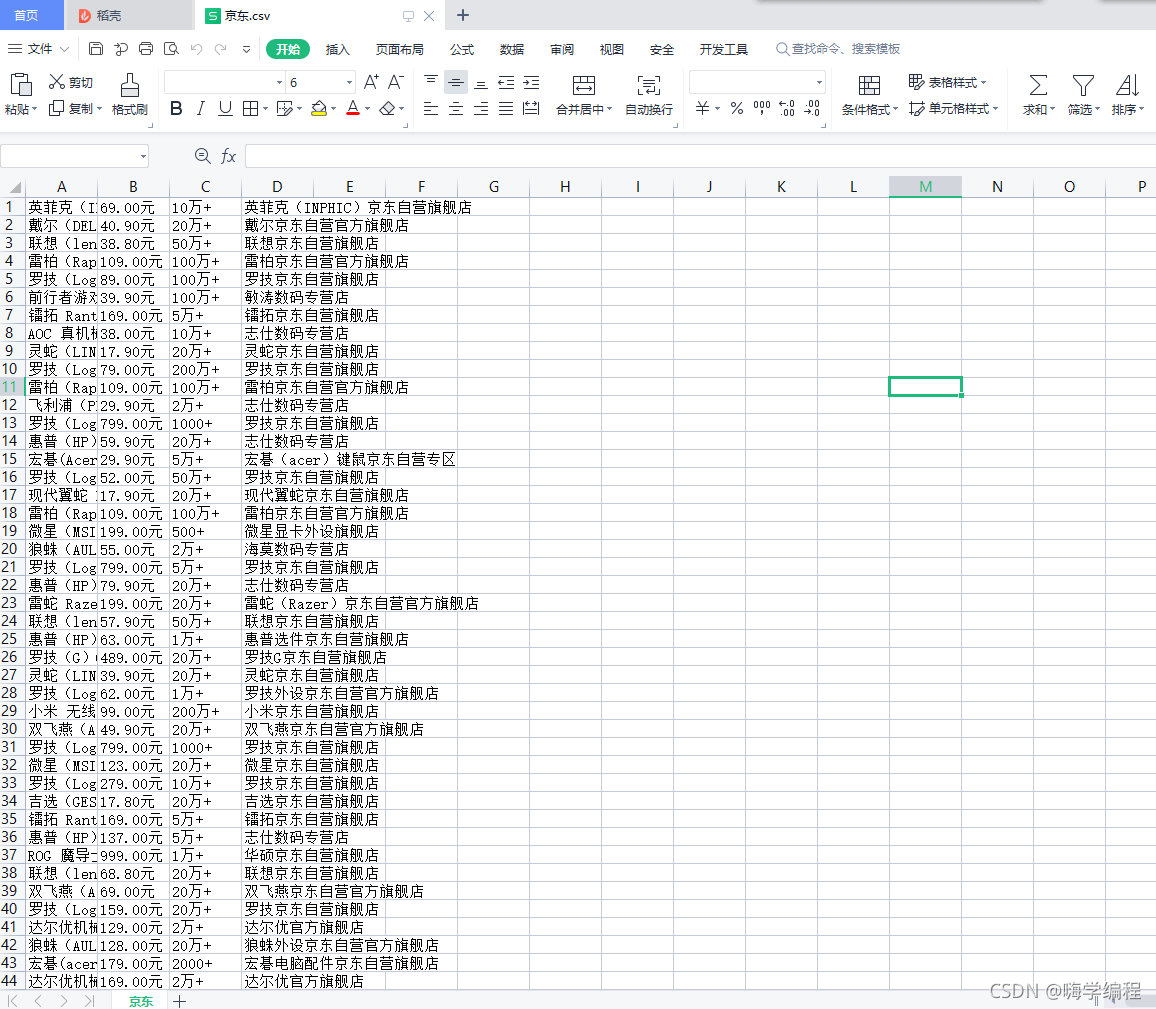Click the cell borders icon
This screenshot has width=1156, height=1009.
point(250,109)
